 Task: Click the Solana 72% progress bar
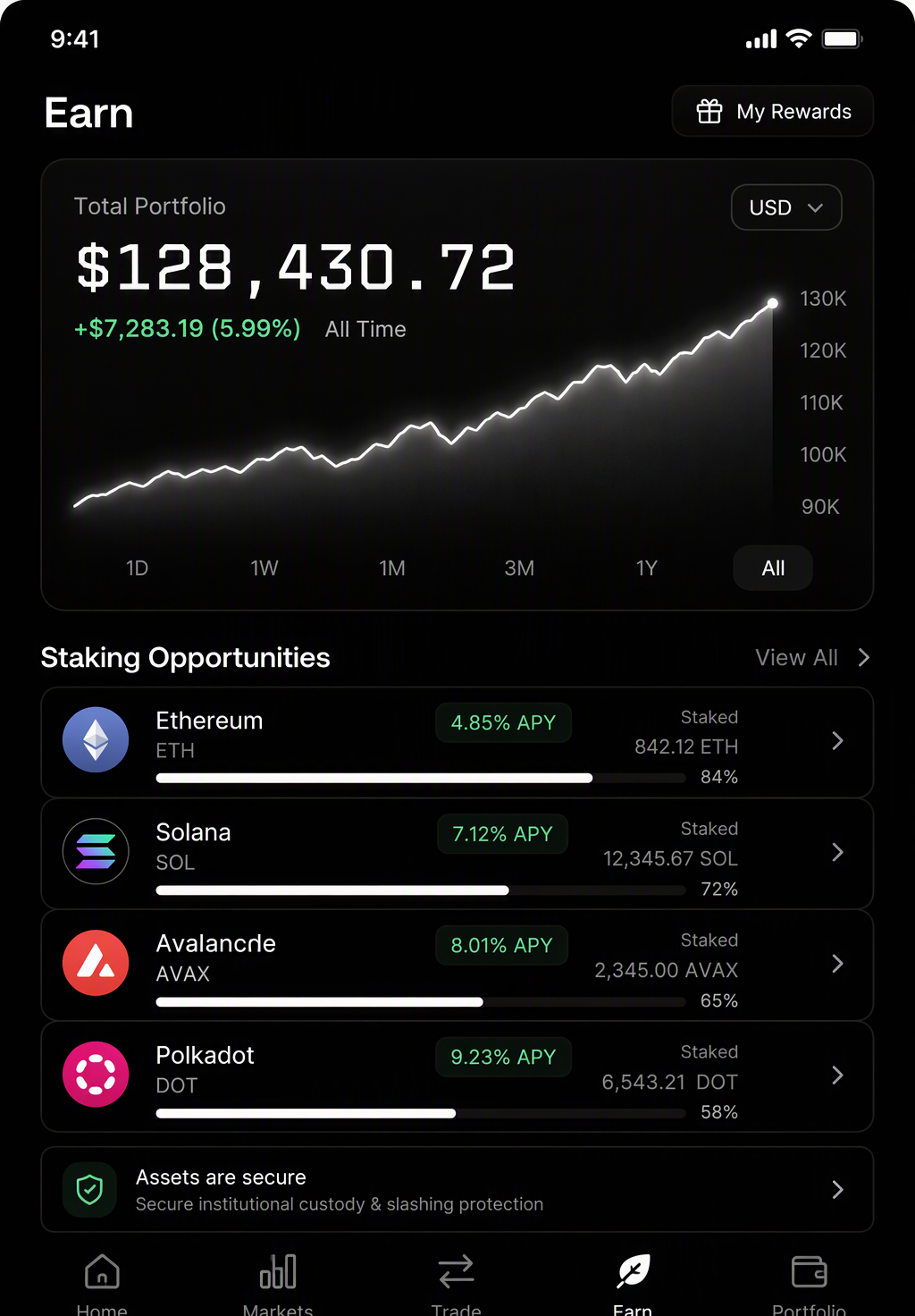(x=421, y=890)
